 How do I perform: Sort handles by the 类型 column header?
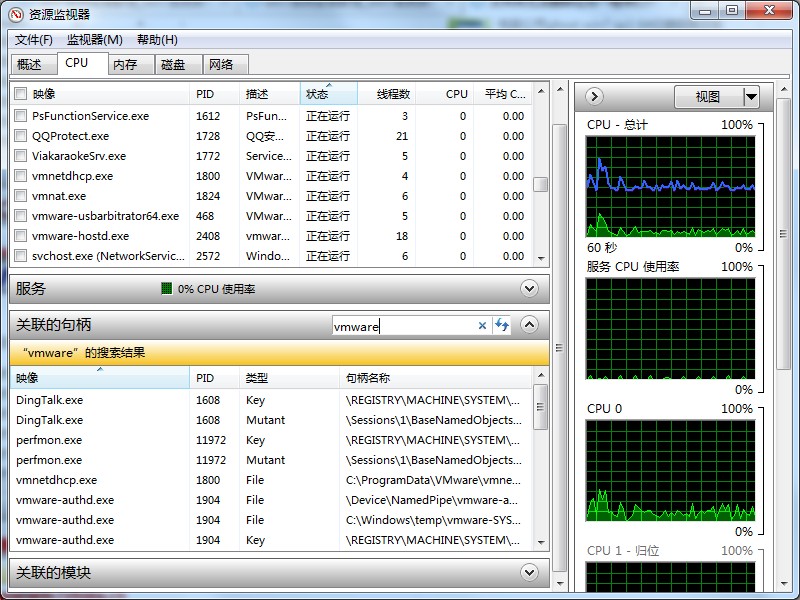pos(258,378)
